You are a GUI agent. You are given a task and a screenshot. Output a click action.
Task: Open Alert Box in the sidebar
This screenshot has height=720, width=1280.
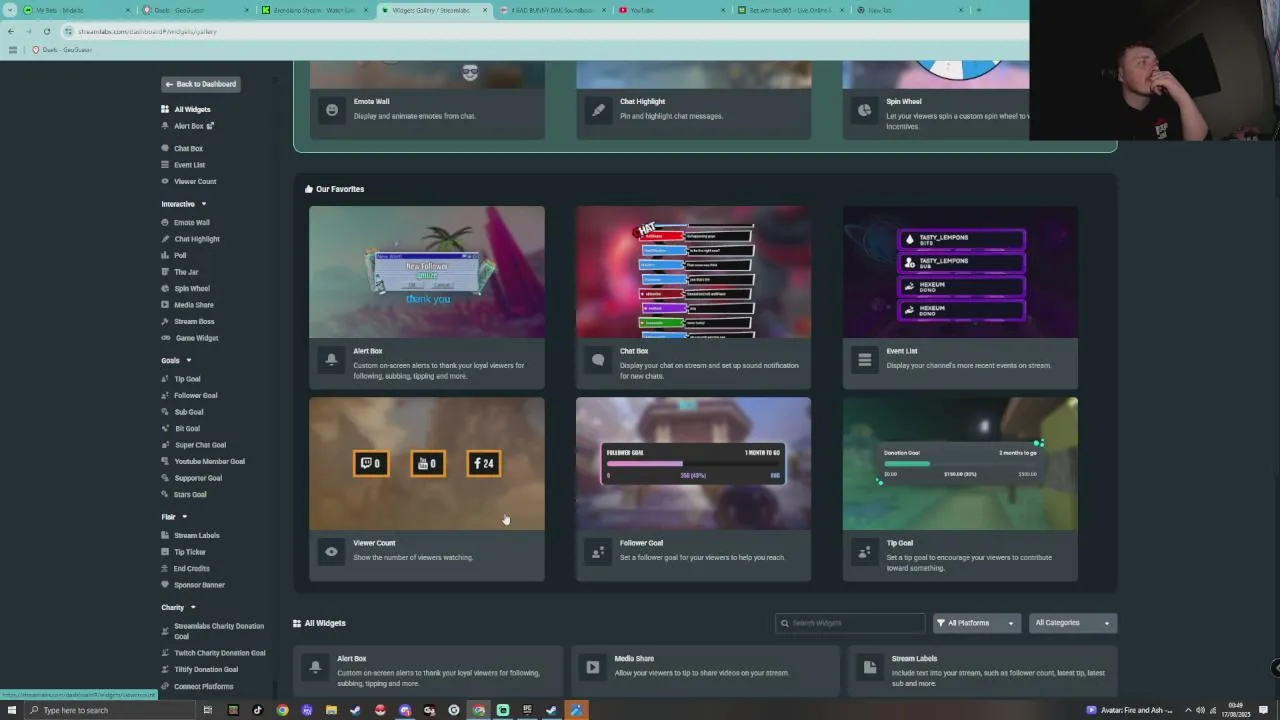tap(187, 126)
